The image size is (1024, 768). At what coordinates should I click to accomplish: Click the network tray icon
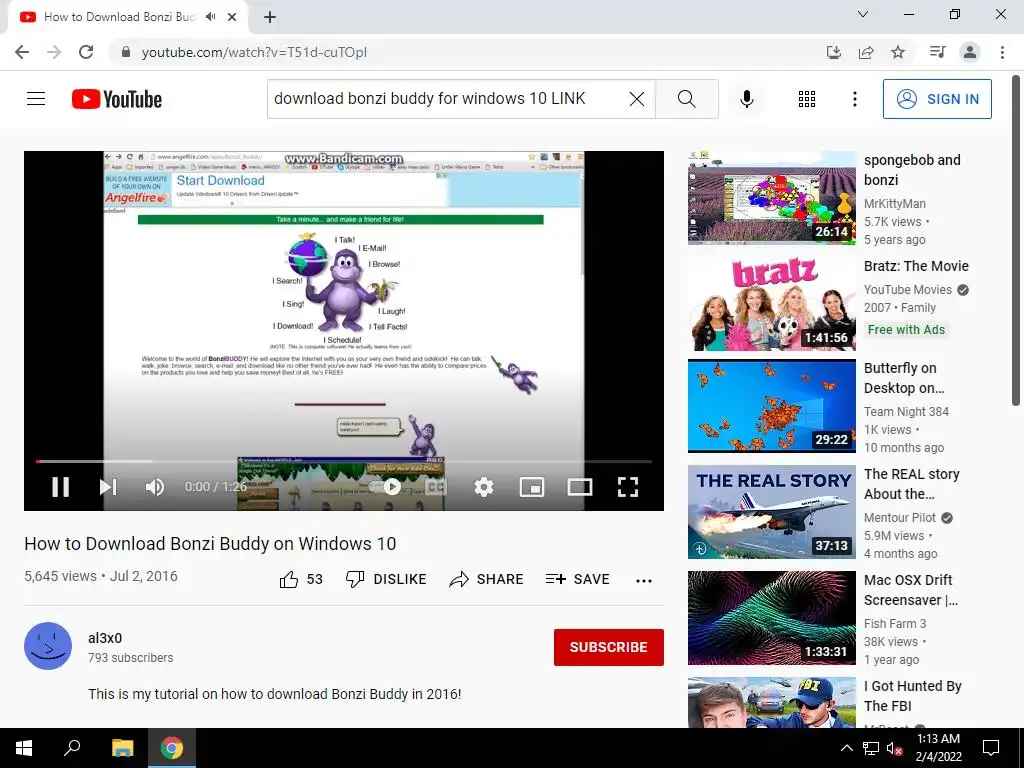pyautogui.click(x=871, y=748)
